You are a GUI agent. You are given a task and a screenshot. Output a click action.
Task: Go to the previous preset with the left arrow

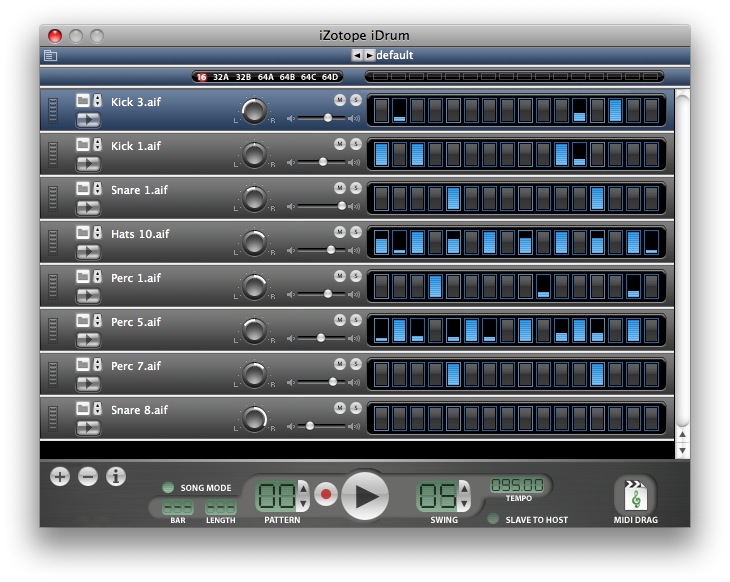click(357, 55)
